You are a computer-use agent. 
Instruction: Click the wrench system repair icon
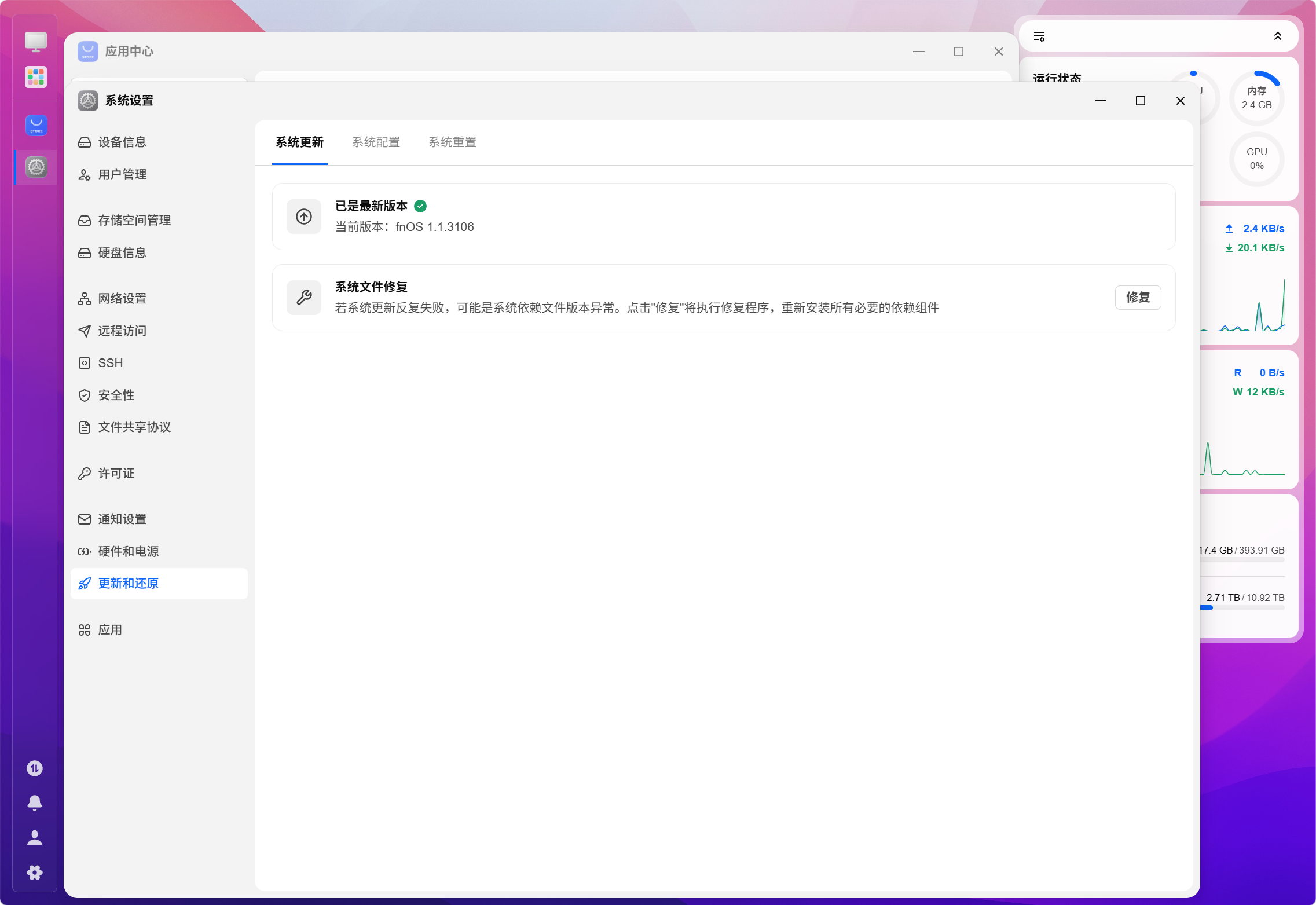pos(304,298)
